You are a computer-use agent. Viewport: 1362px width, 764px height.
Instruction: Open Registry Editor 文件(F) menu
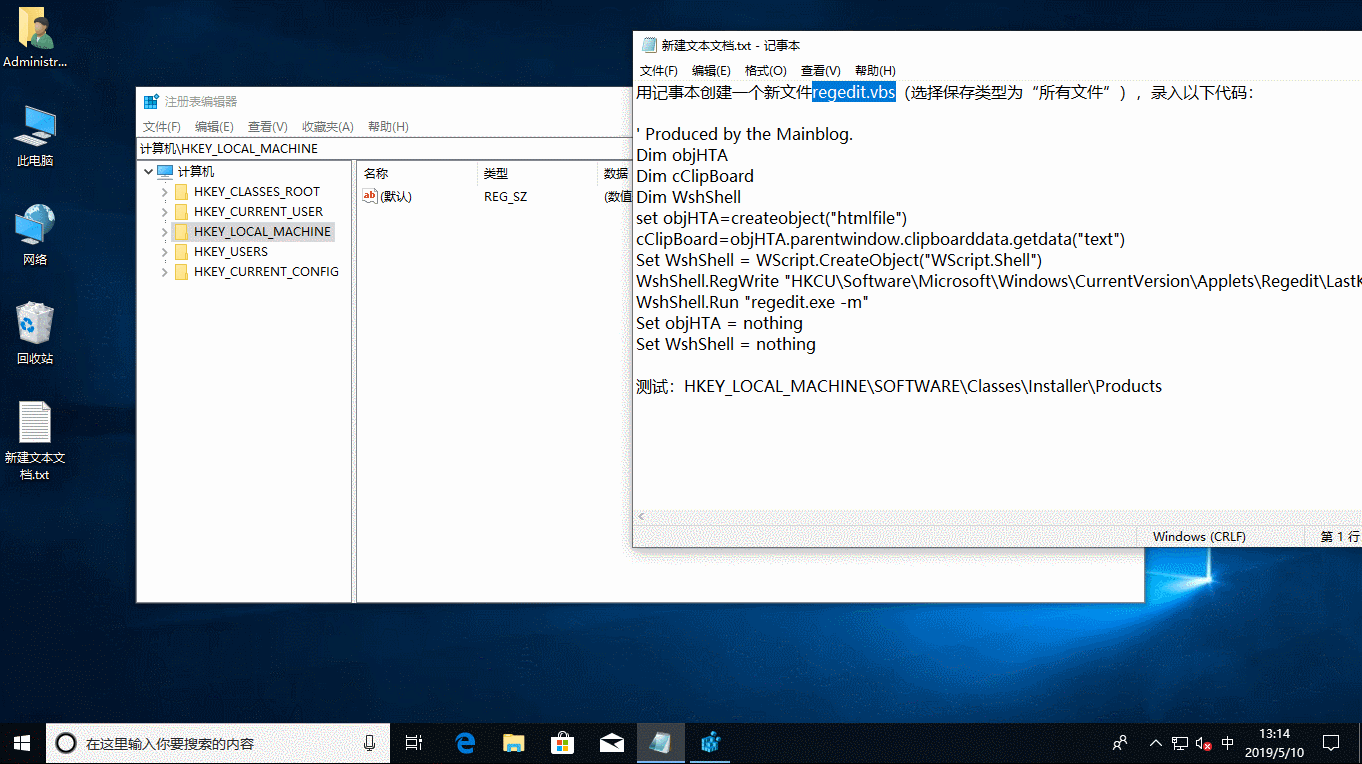click(x=162, y=127)
